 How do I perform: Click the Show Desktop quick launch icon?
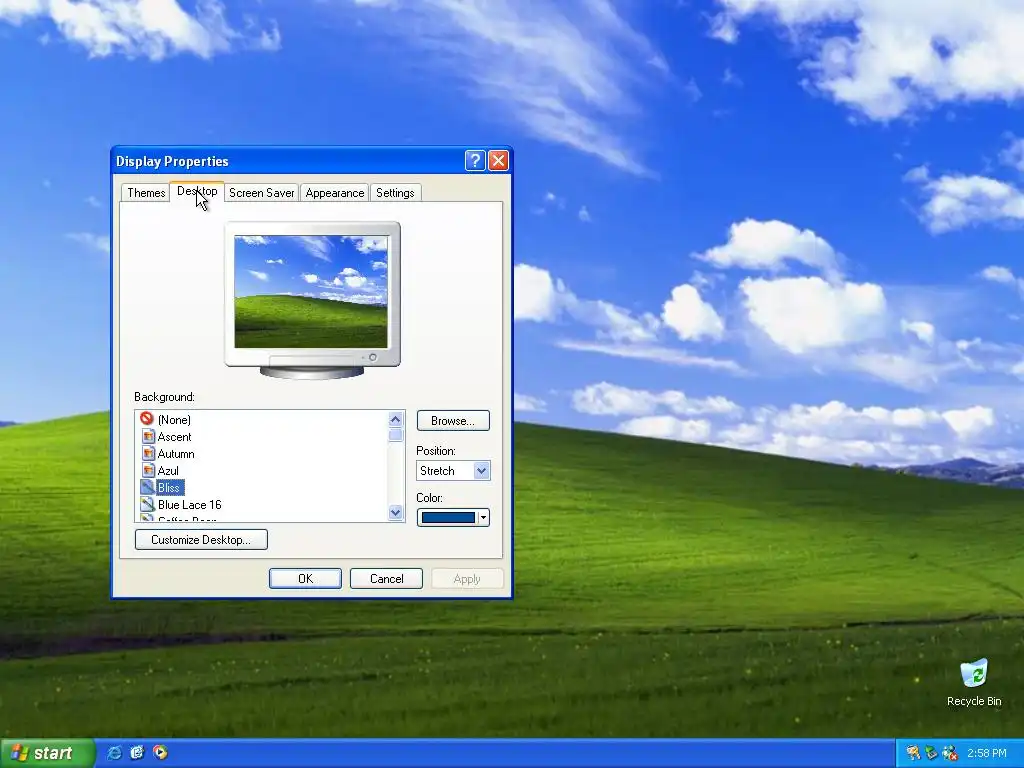pyautogui.click(x=137, y=753)
